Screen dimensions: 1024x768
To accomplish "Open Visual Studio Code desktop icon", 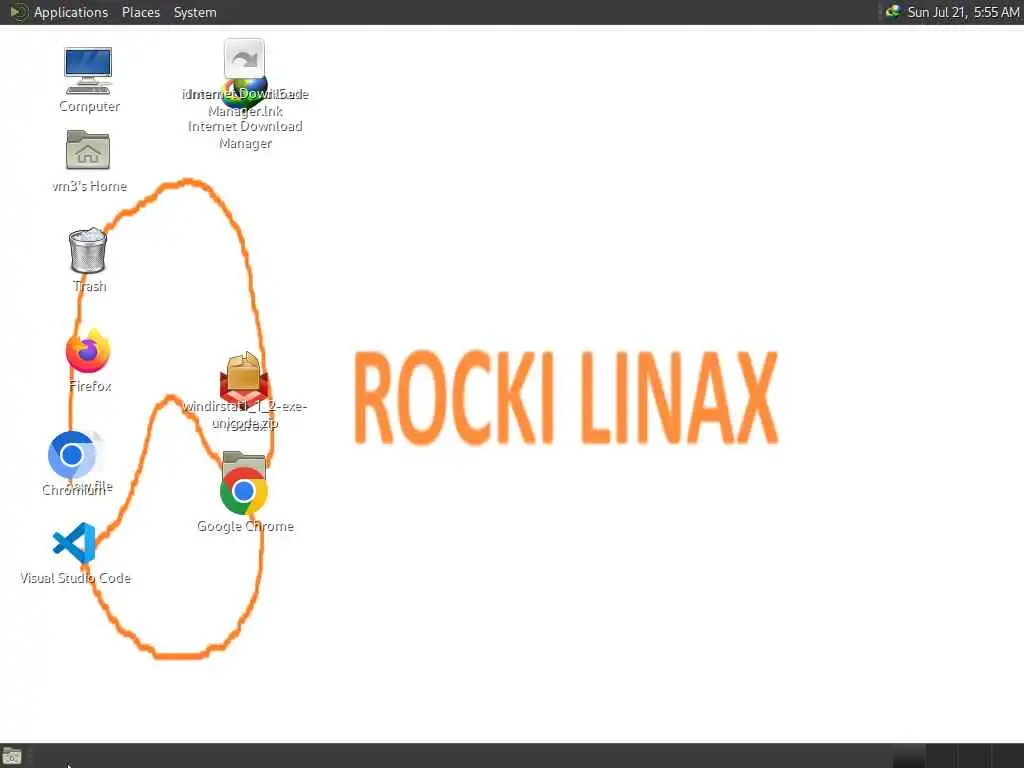I will tap(74, 543).
